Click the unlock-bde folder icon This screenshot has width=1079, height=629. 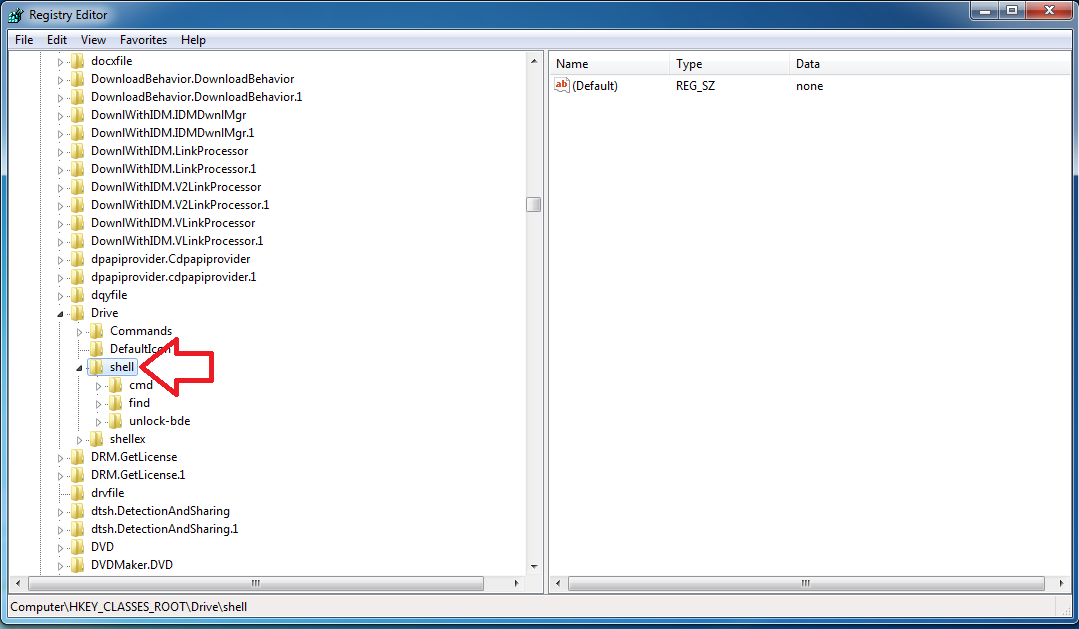(116, 421)
